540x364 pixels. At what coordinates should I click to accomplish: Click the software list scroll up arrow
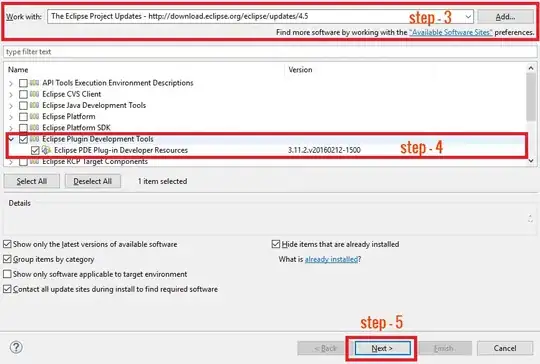click(x=531, y=68)
